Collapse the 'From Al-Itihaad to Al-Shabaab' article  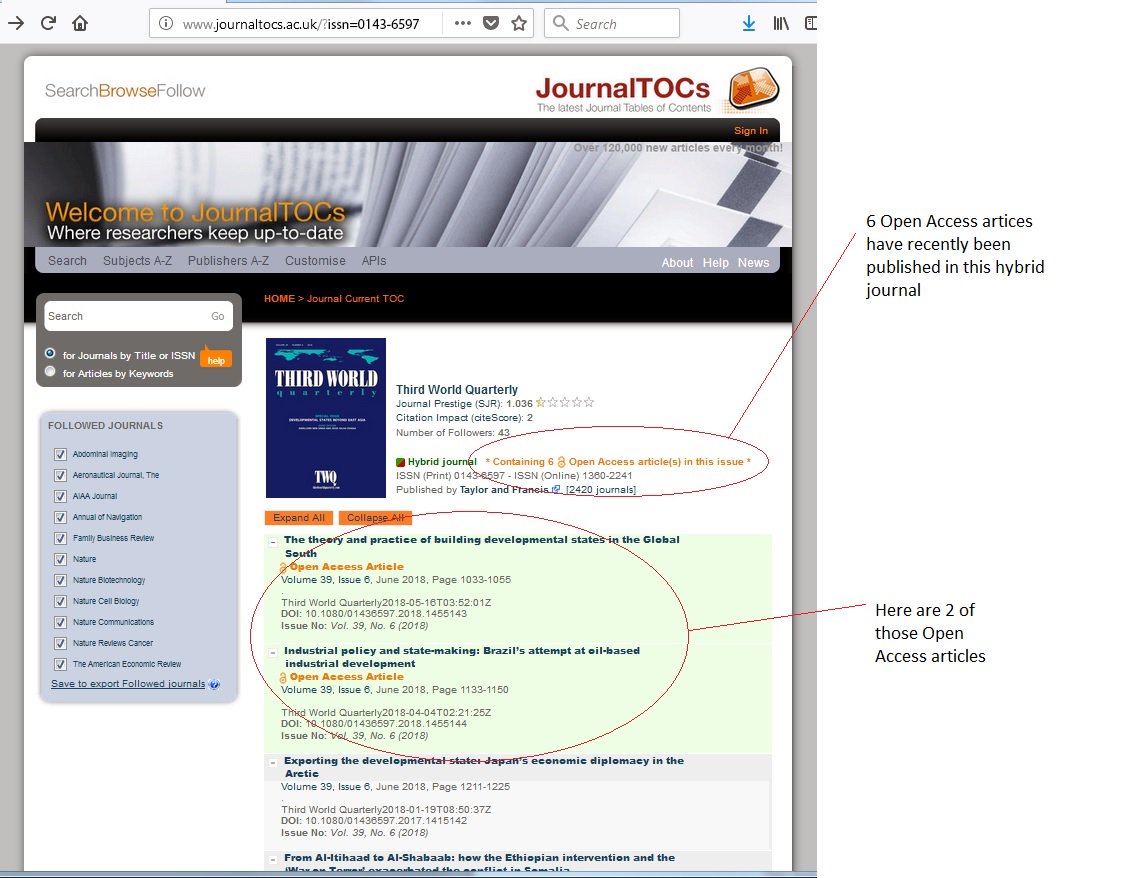(x=273, y=859)
